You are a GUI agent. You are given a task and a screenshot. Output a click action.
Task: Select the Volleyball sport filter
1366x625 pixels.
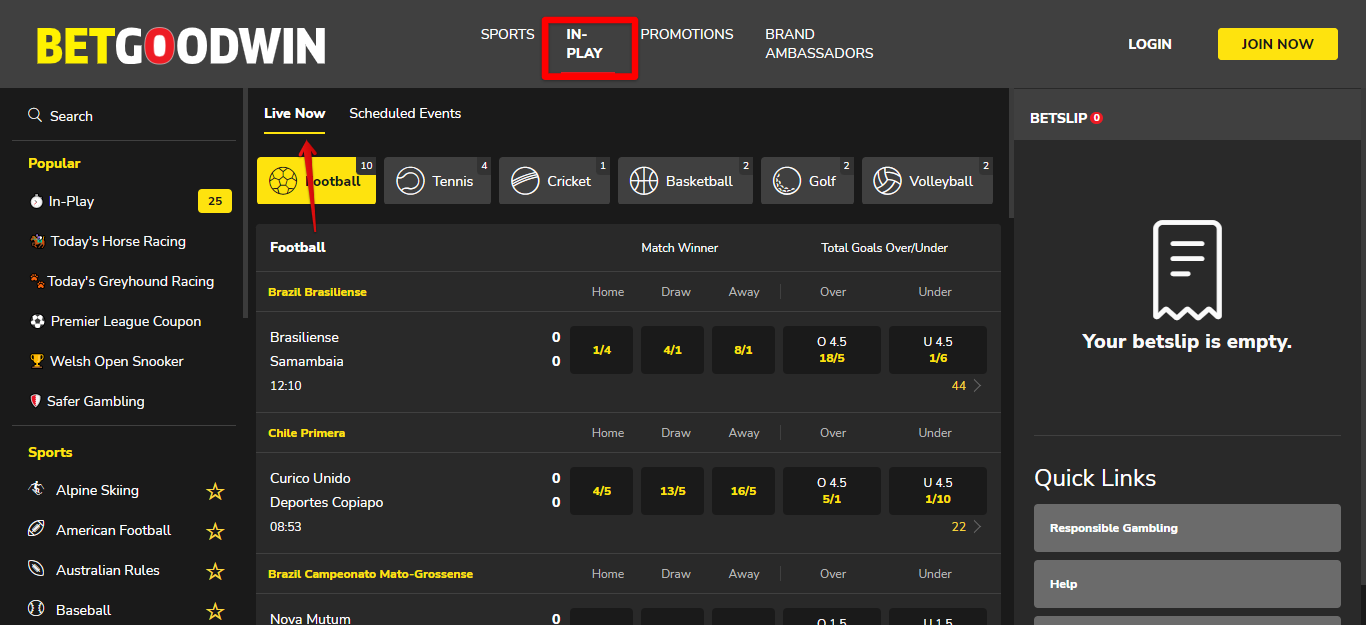pos(927,181)
